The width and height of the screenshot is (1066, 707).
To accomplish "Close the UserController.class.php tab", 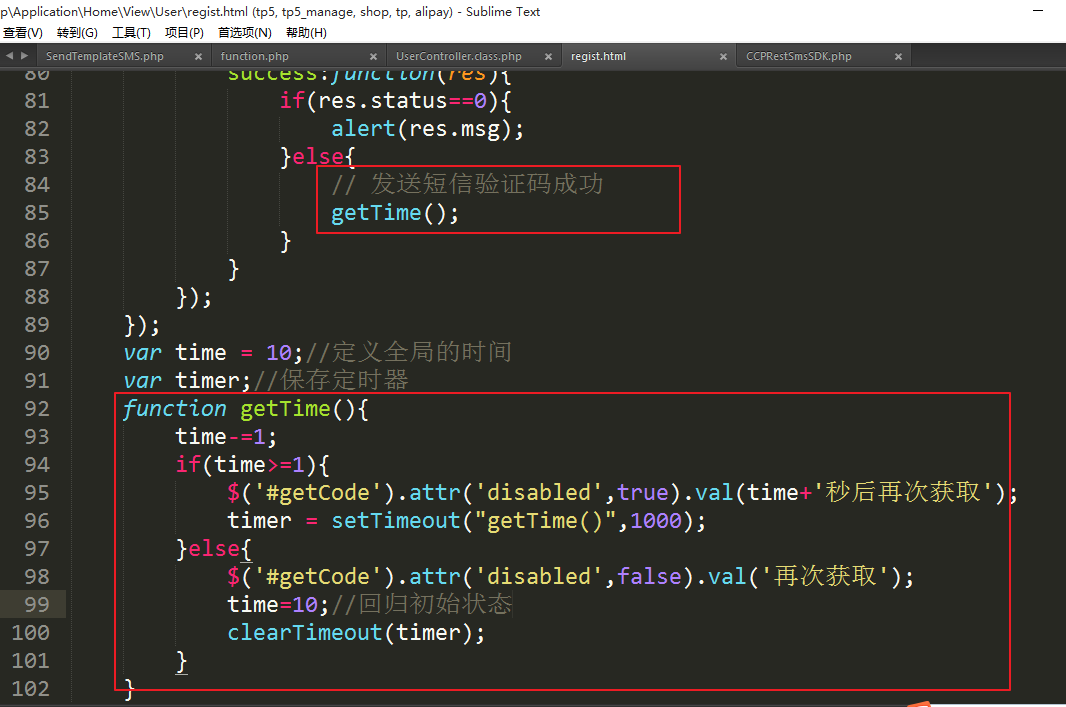I will pos(549,57).
